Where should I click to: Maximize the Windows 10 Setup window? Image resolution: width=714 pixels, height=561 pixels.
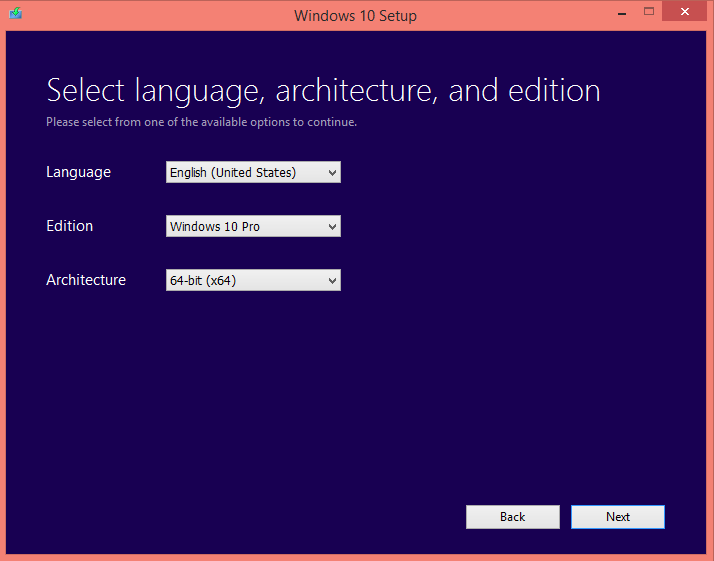pyautogui.click(x=649, y=12)
